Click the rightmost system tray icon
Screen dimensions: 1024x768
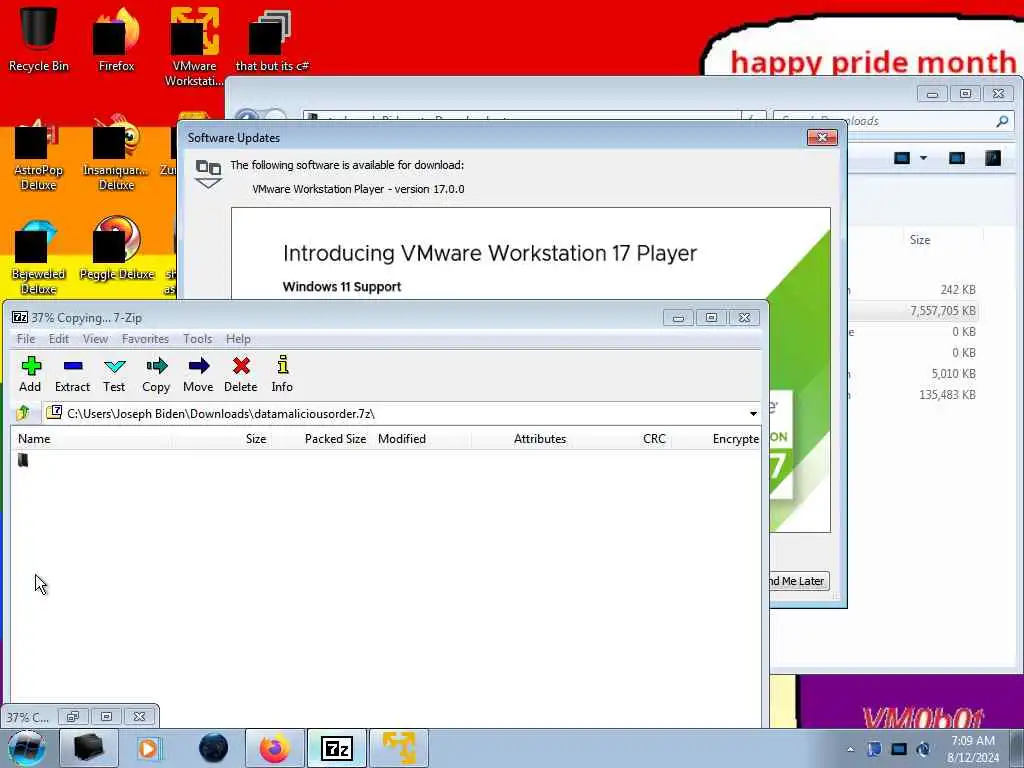923,749
